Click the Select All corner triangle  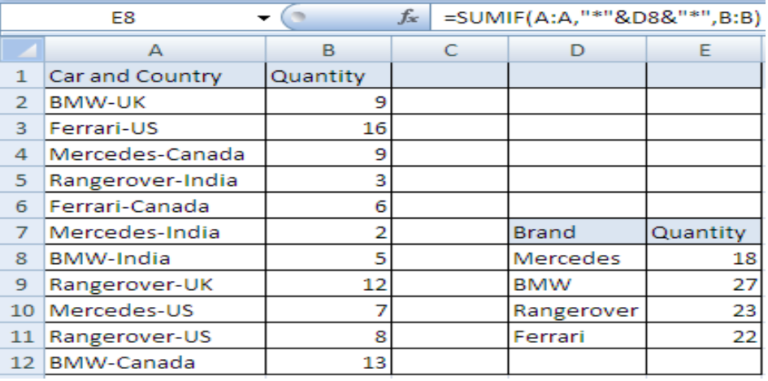point(22,50)
